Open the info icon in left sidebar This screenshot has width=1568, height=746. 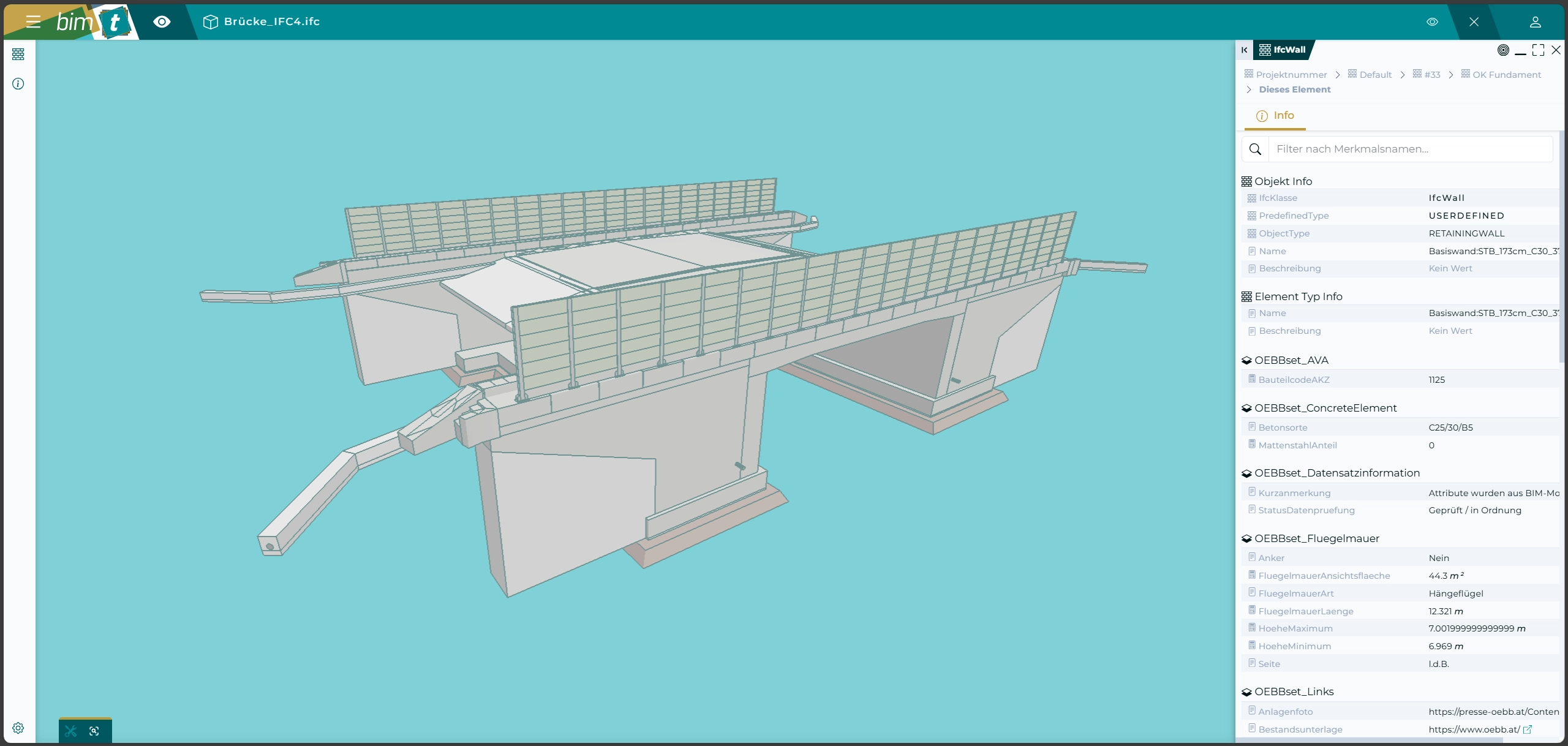point(18,84)
